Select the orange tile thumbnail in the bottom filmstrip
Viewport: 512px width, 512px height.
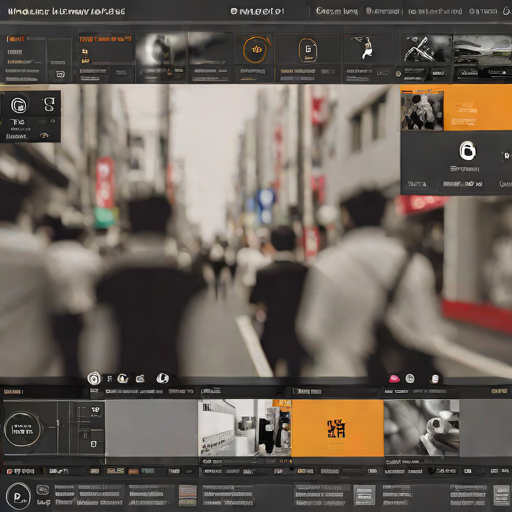(x=338, y=428)
